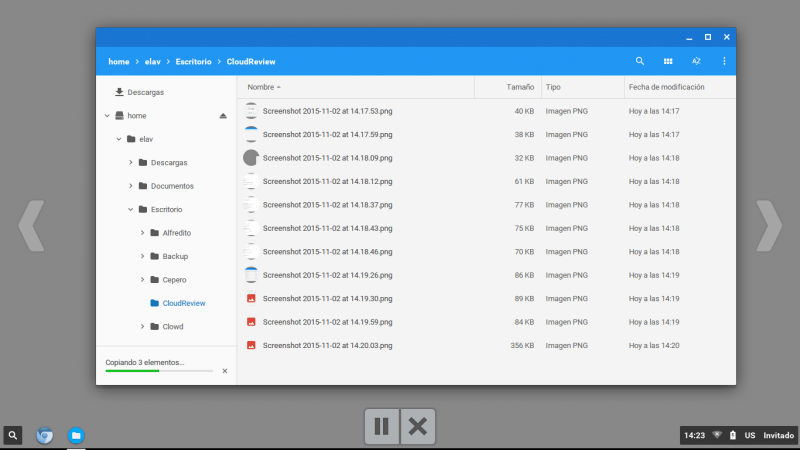Click the home drive icon in the sidebar

(x=119, y=116)
